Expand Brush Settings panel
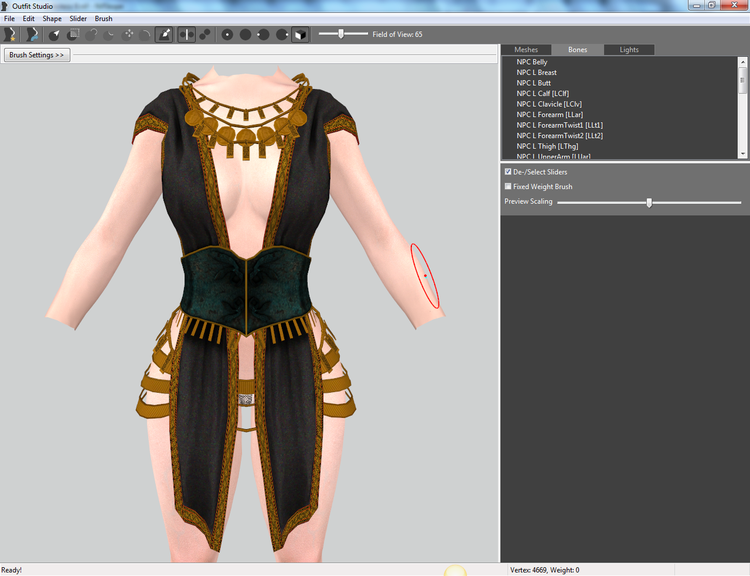Viewport: 750px width, 576px height. 37,55
